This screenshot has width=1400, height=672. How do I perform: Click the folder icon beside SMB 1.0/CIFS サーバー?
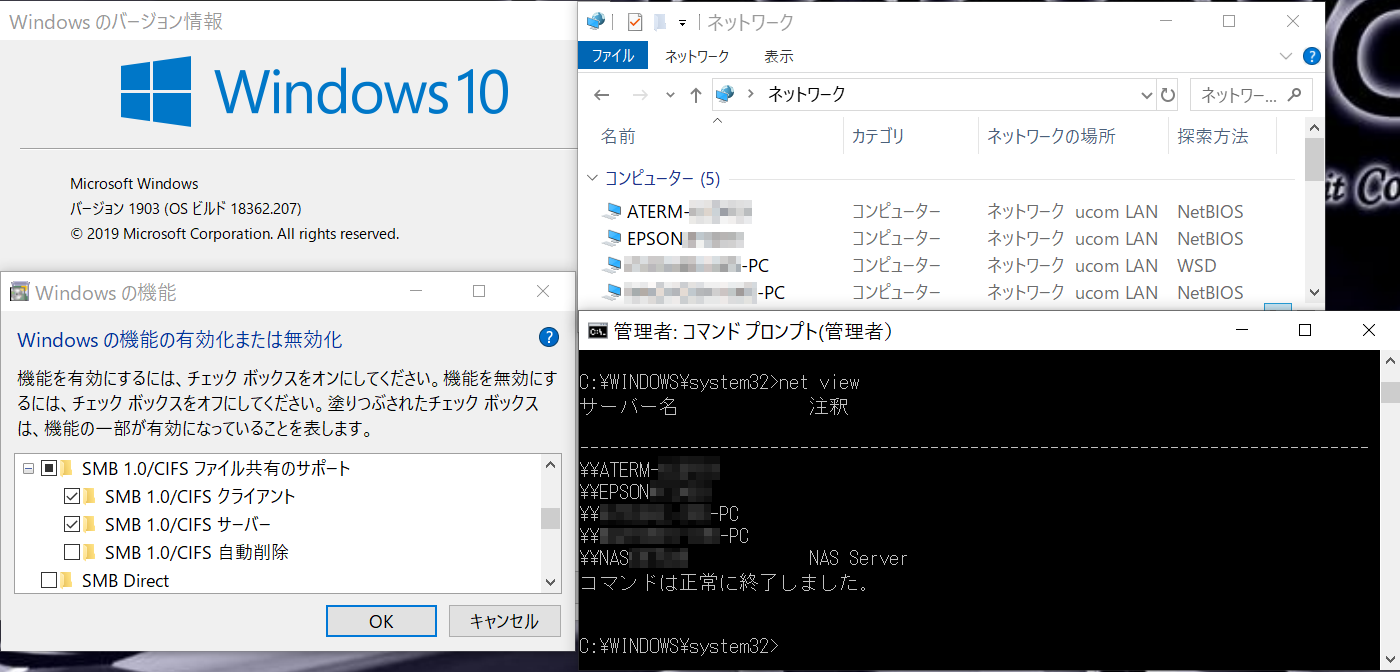(90, 524)
